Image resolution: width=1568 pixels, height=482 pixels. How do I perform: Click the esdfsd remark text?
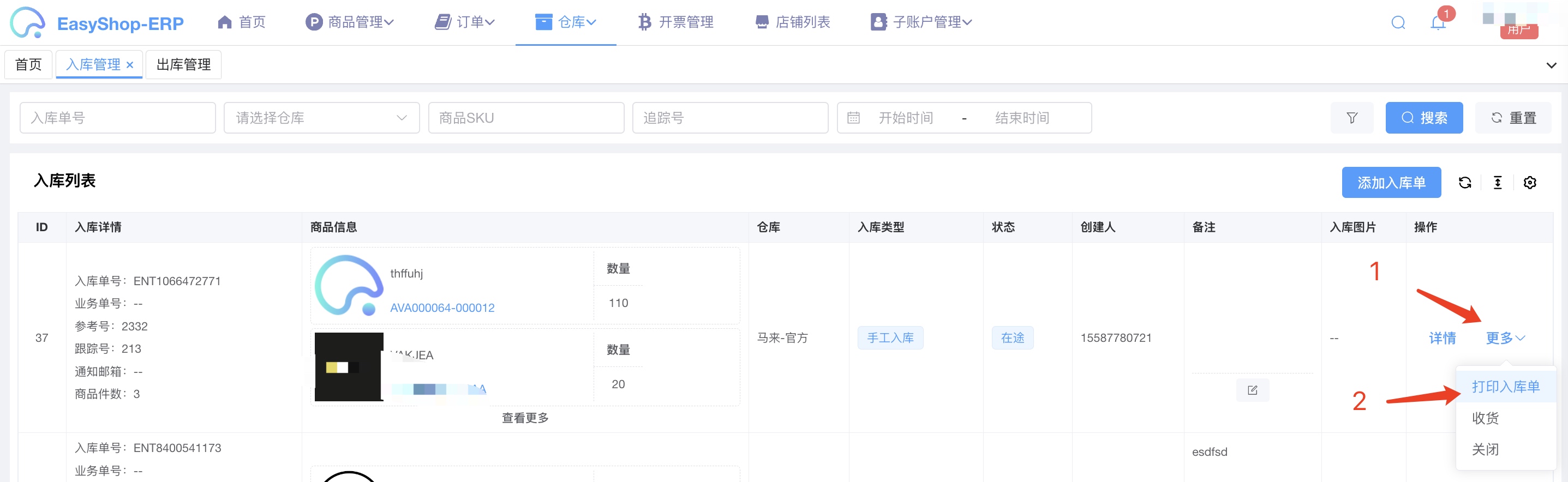click(1209, 452)
